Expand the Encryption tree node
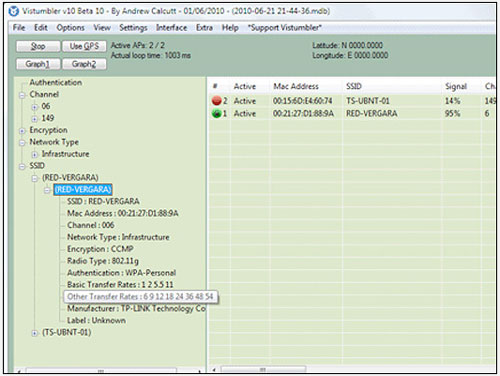500x376 pixels. tap(22, 131)
